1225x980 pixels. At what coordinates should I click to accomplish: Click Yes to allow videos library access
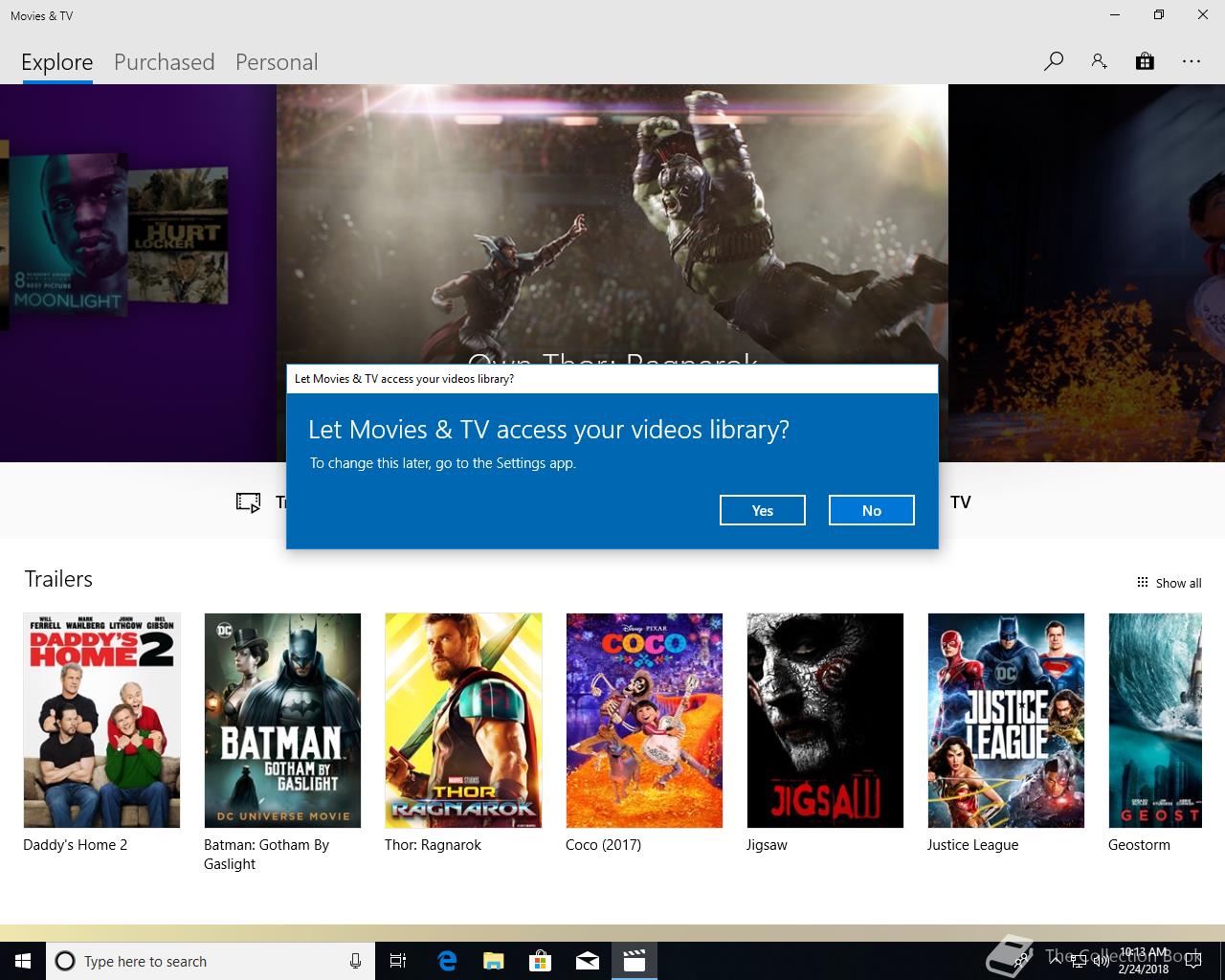tap(763, 510)
